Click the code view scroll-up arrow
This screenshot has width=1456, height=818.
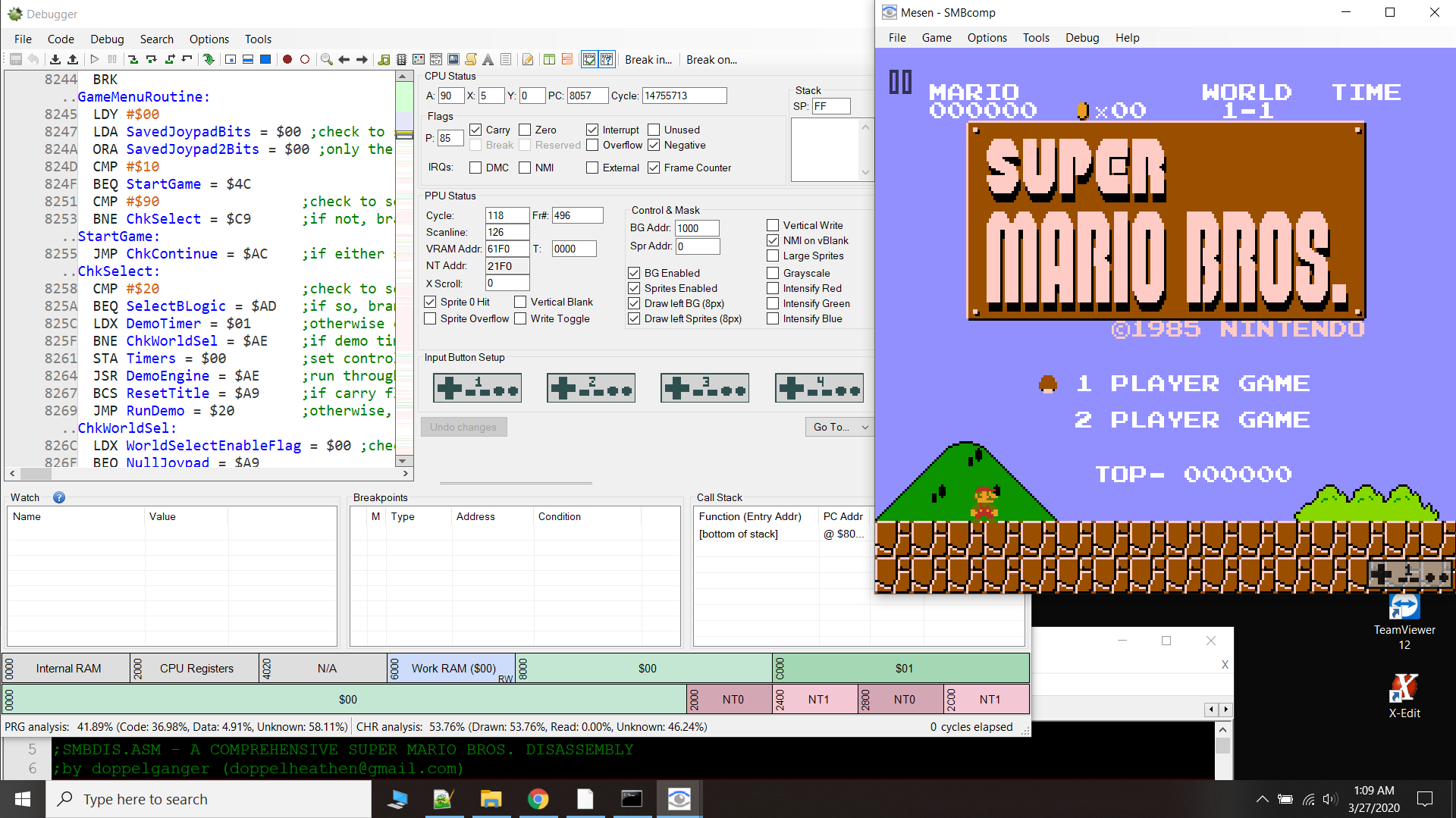pyautogui.click(x=403, y=77)
